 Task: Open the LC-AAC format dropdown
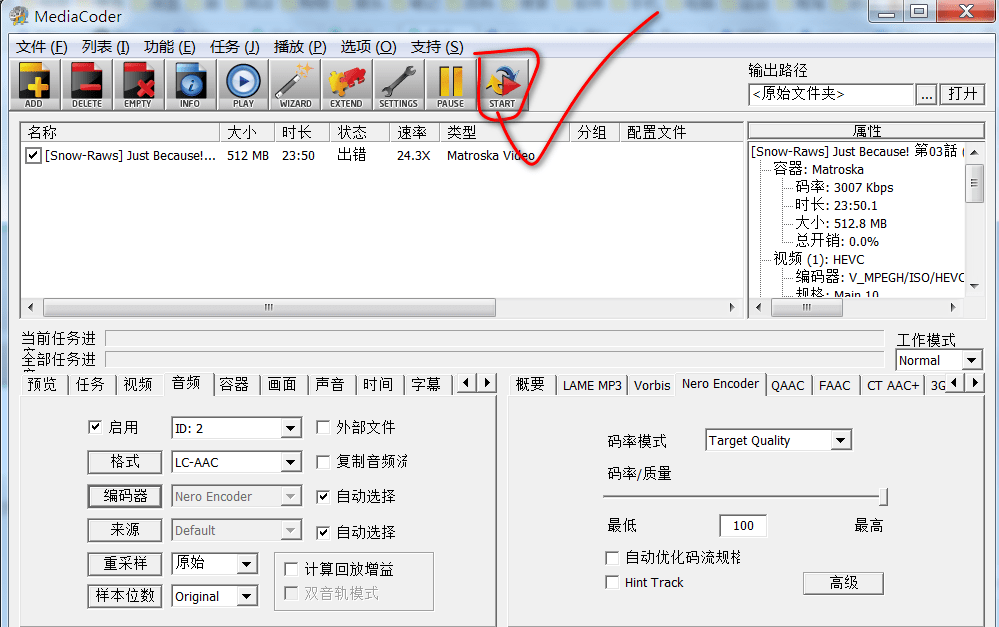pos(236,462)
